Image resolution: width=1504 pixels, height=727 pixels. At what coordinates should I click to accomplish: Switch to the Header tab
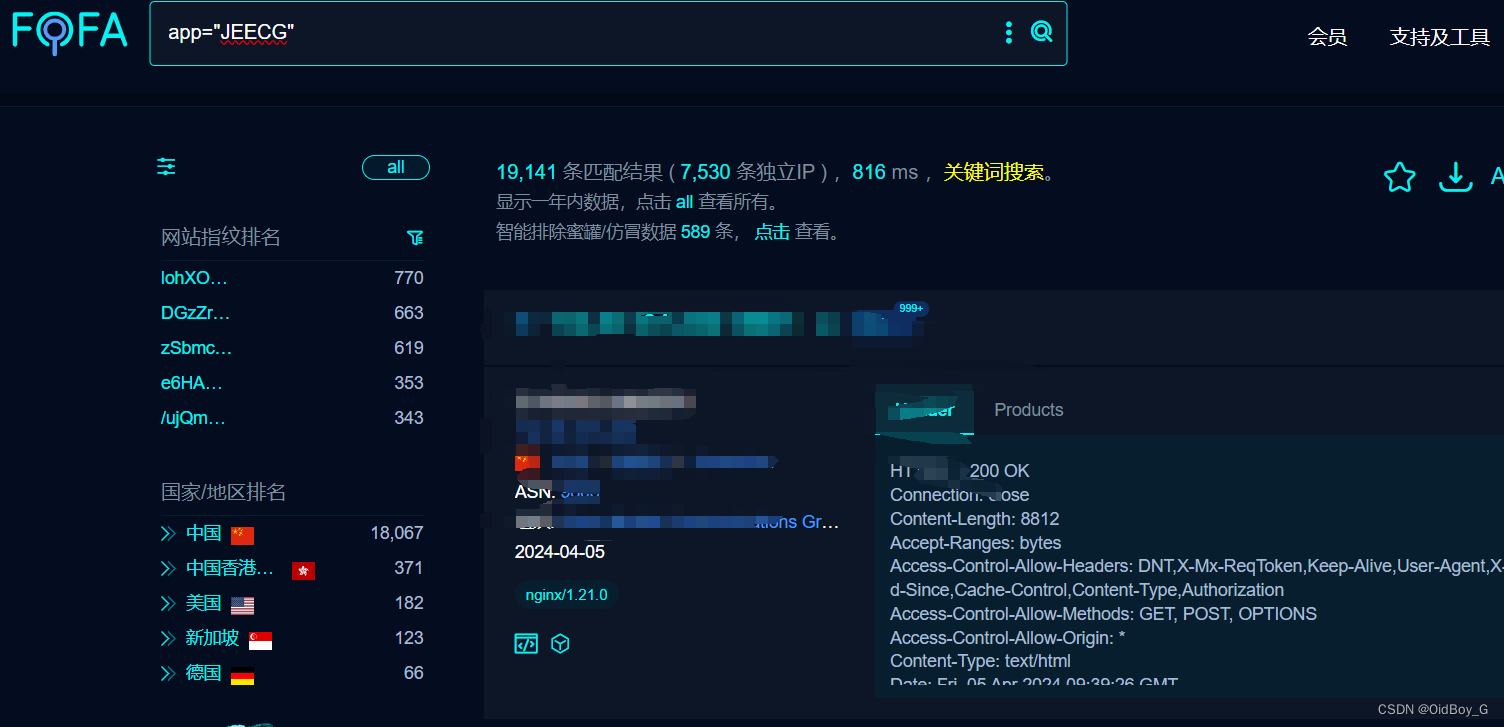(x=925, y=410)
